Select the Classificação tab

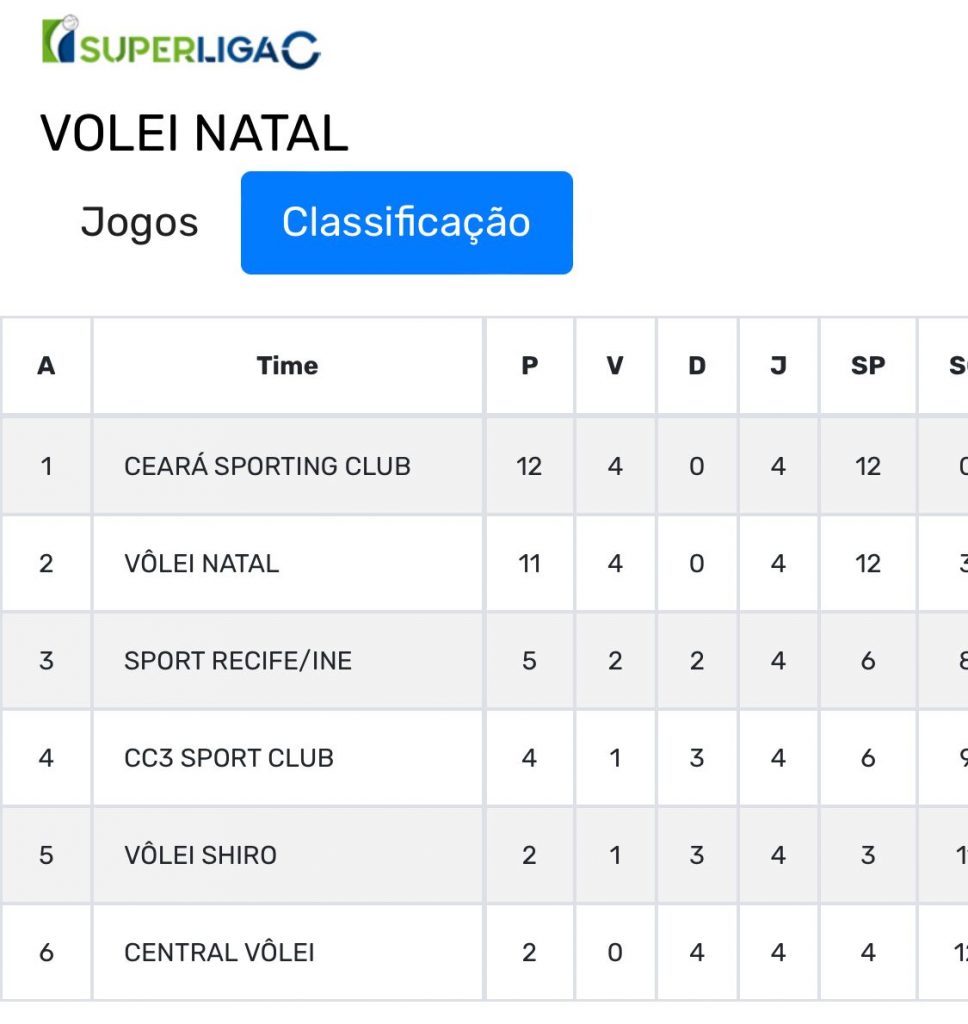pyautogui.click(x=406, y=223)
